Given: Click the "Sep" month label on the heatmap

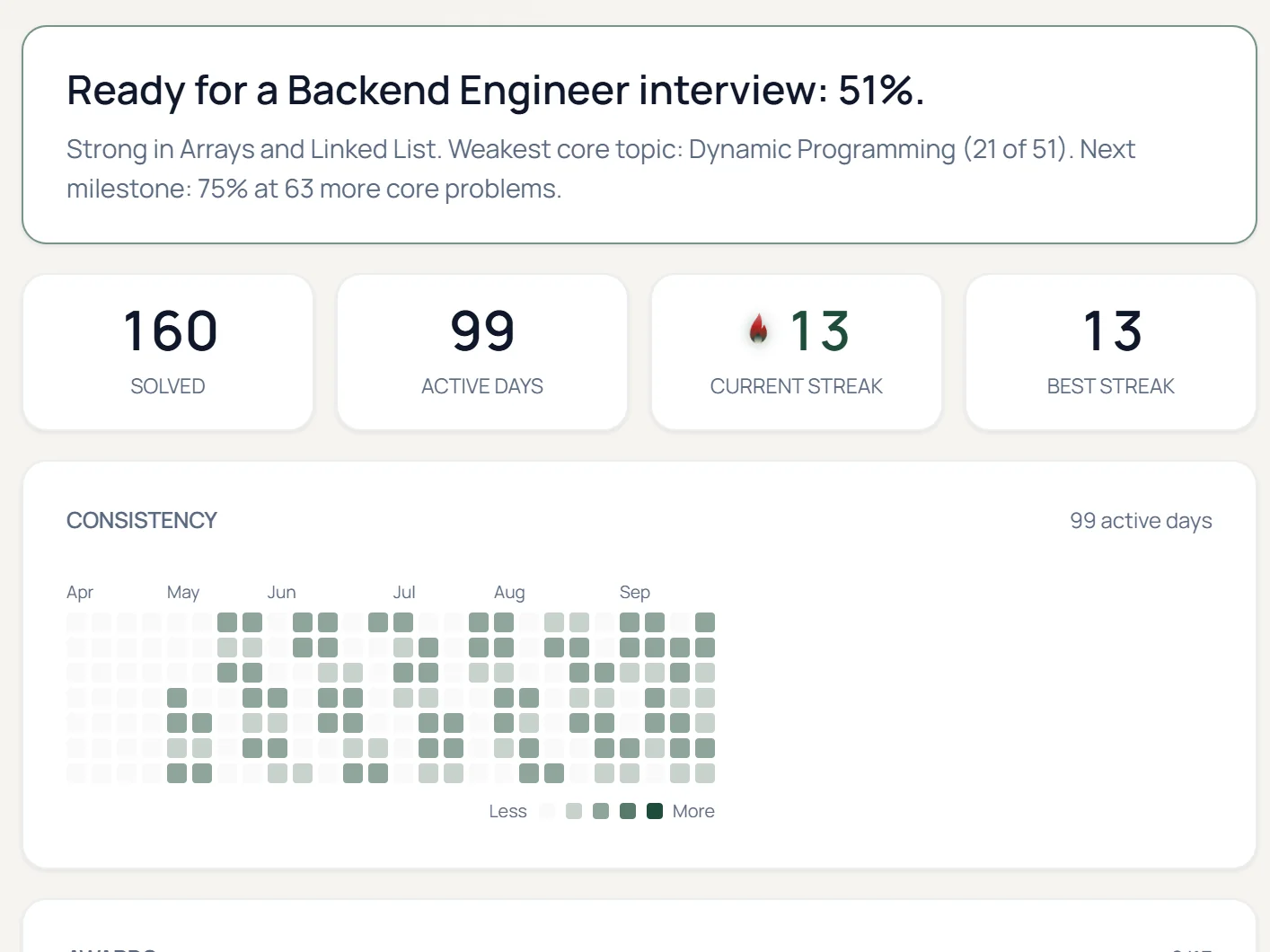Looking at the screenshot, I should pos(635,592).
